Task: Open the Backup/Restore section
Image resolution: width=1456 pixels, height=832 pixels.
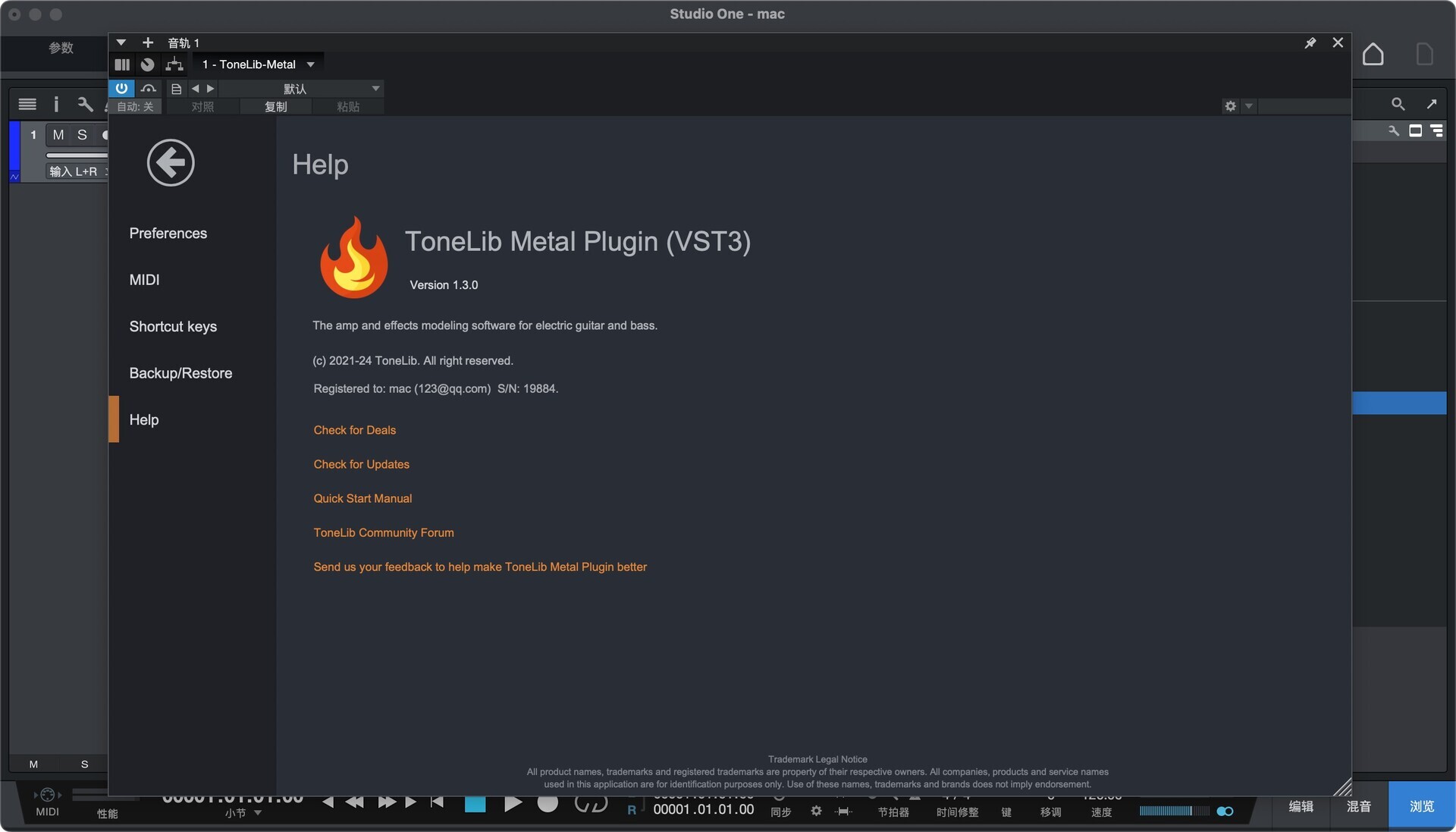Action: 180,373
